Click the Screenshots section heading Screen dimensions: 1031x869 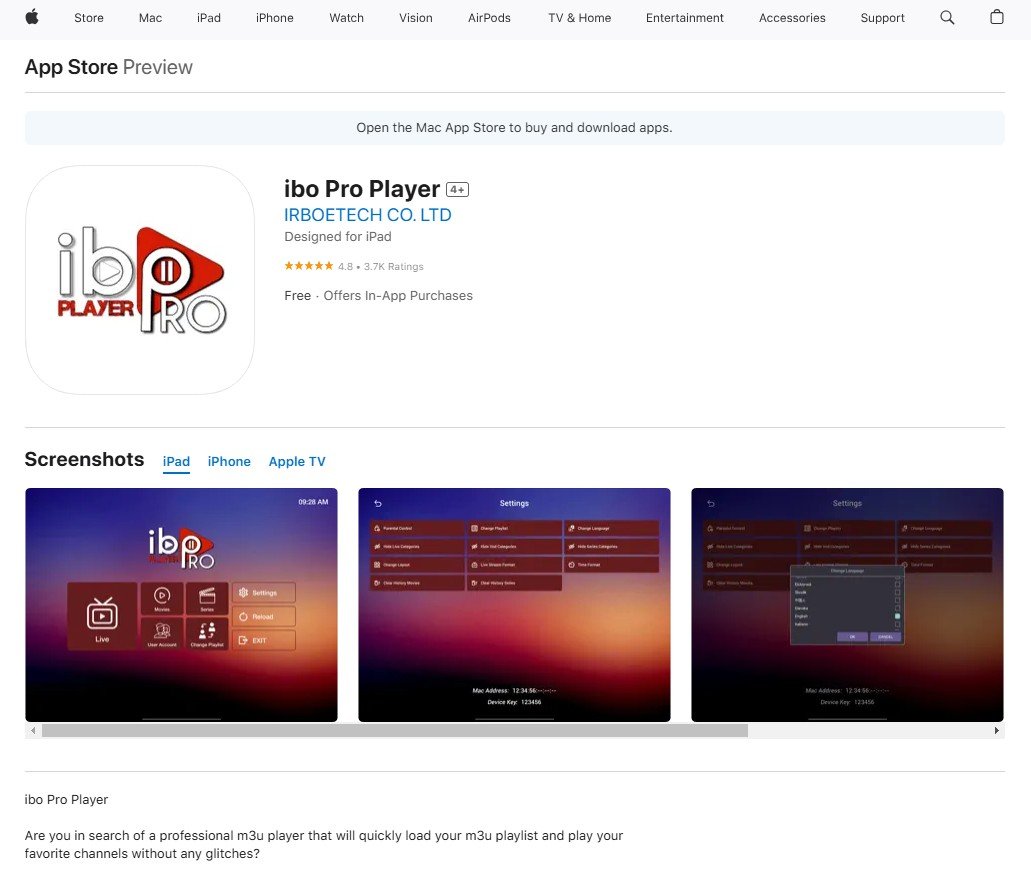[84, 459]
